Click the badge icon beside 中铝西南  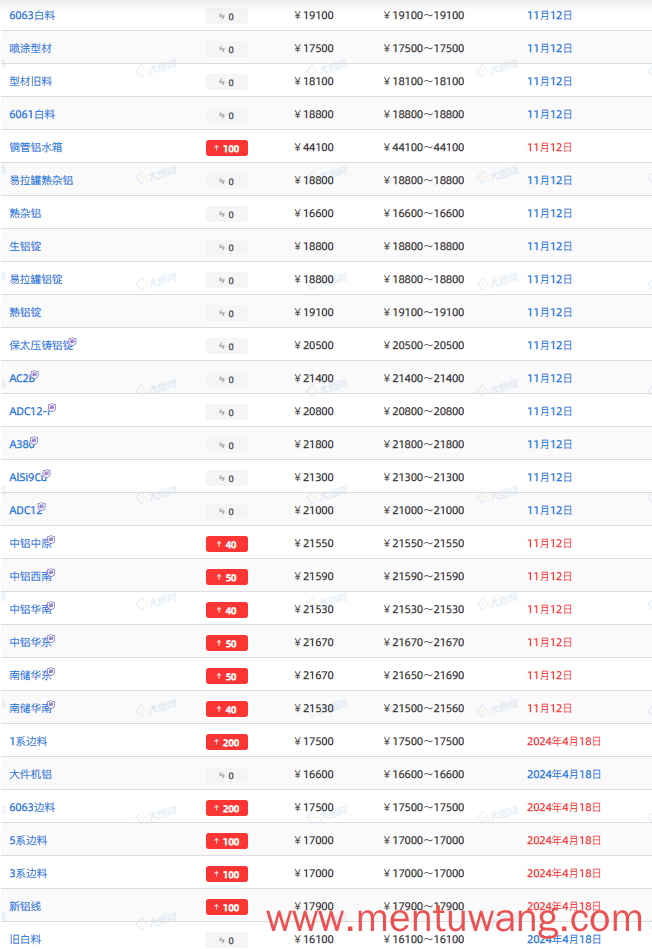point(51,573)
